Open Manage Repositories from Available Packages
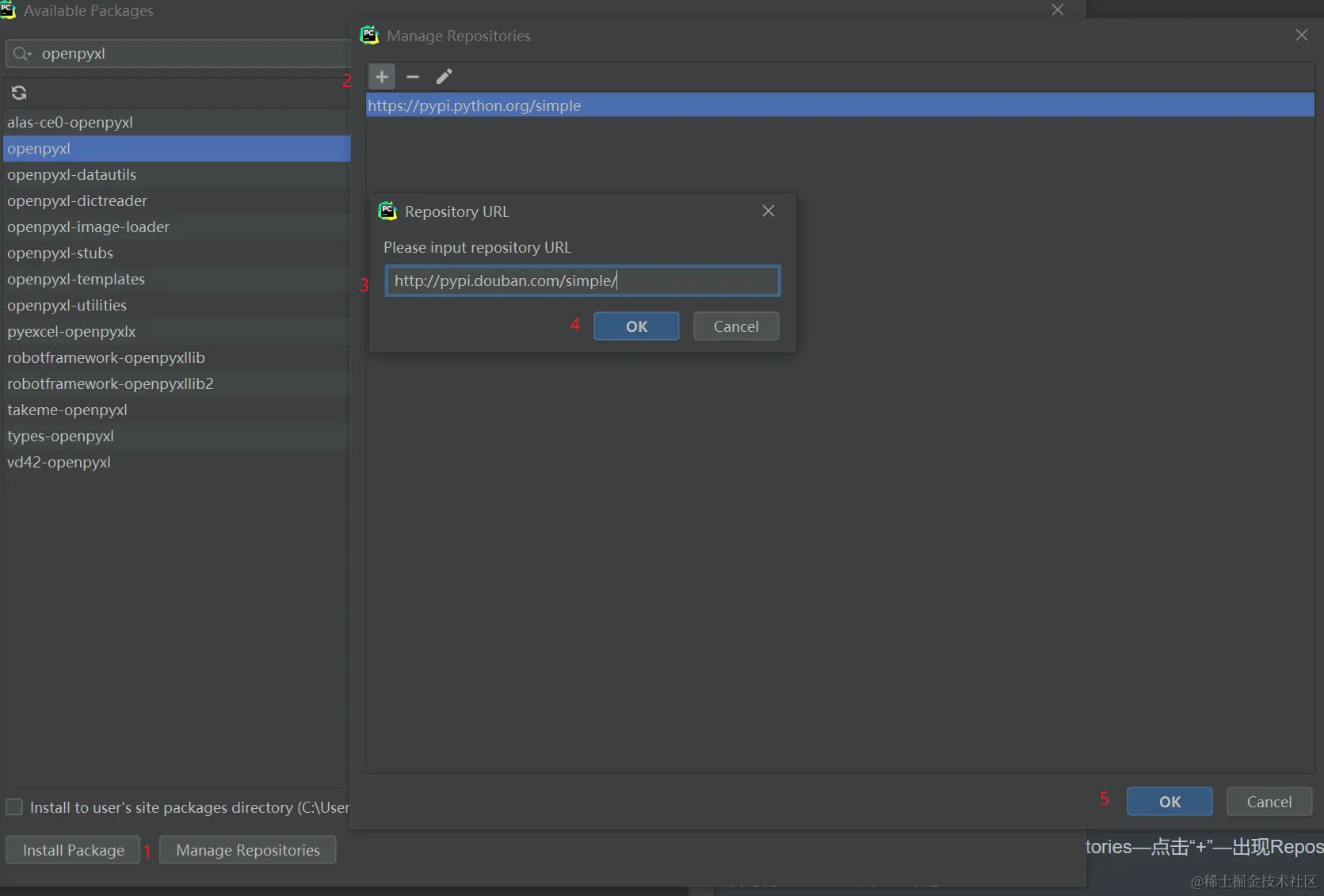 point(248,850)
